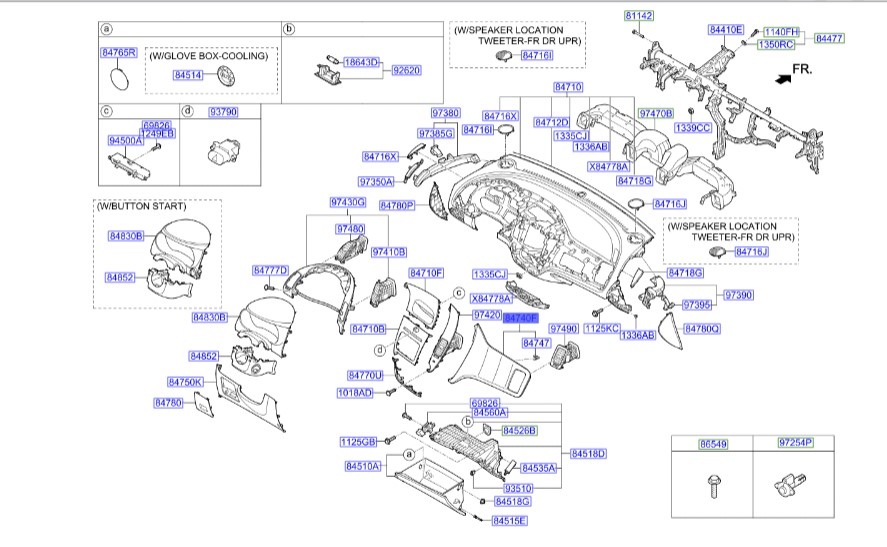Click part number link 84716J in tweeter box
Viewport: 887px width, 547px height.
[x=752, y=252]
